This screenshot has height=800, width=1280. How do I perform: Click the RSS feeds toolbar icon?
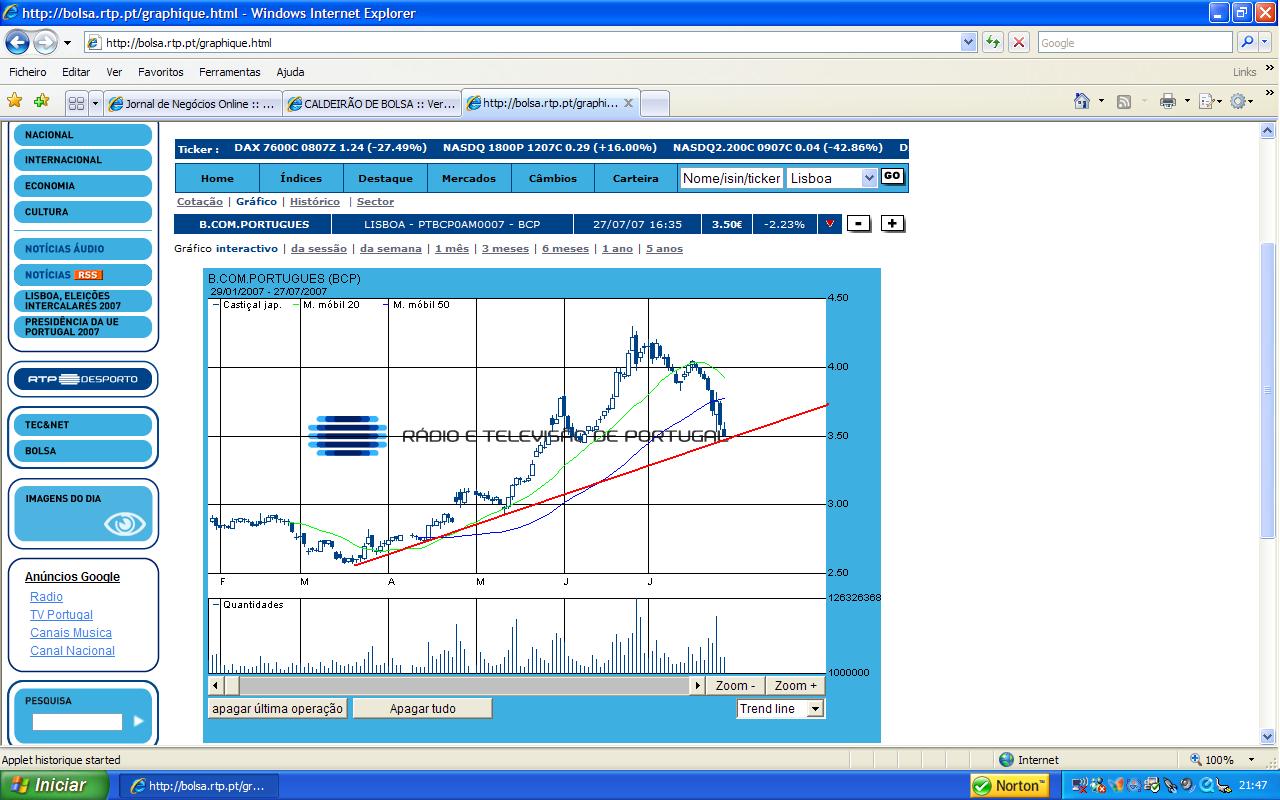pyautogui.click(x=1124, y=101)
